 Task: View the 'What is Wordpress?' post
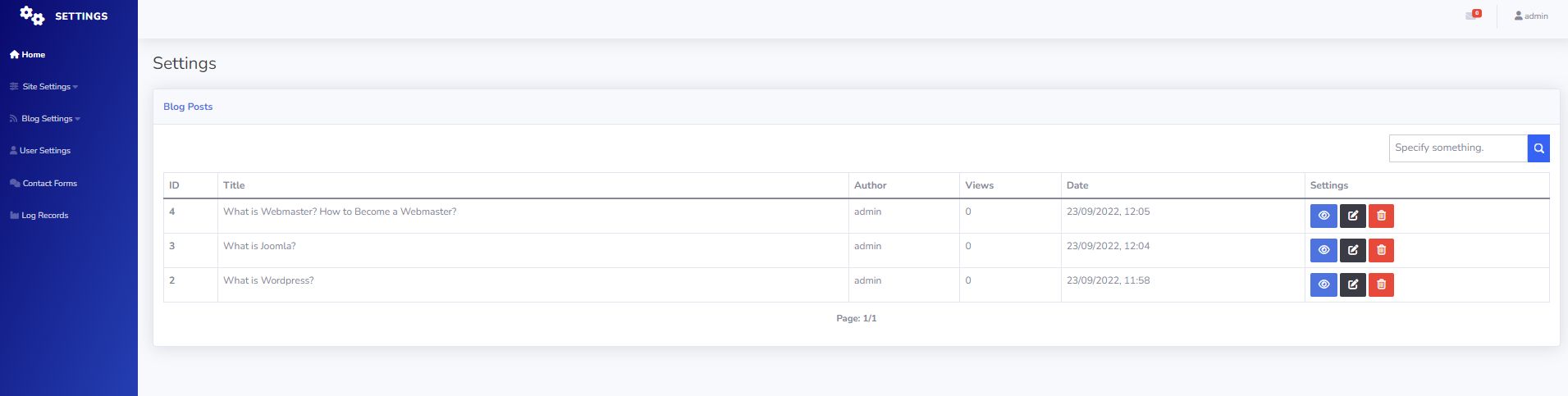coord(1323,284)
